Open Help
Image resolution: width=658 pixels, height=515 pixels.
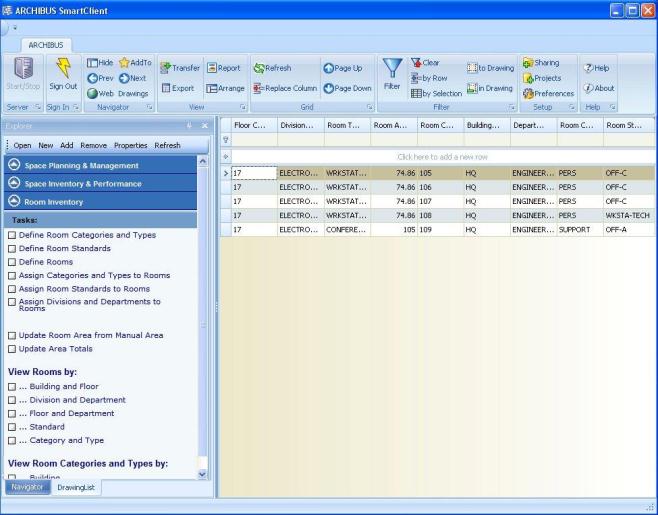596,68
